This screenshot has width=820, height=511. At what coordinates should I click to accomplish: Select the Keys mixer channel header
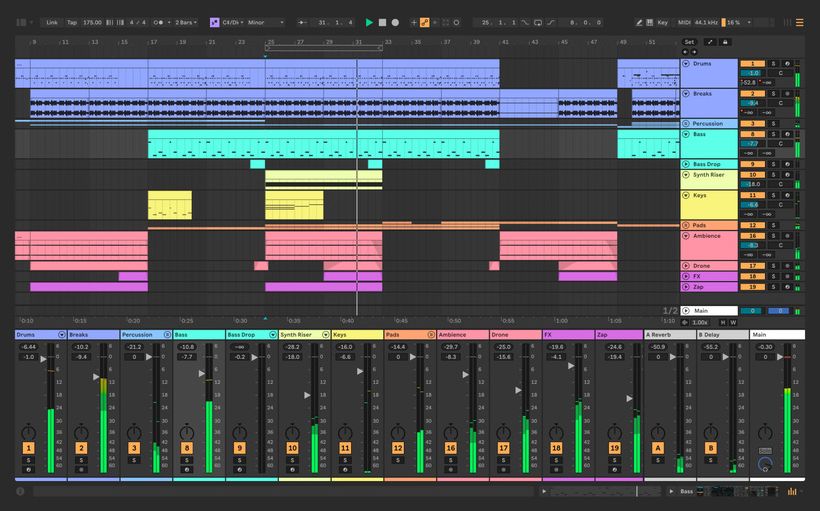coord(357,335)
